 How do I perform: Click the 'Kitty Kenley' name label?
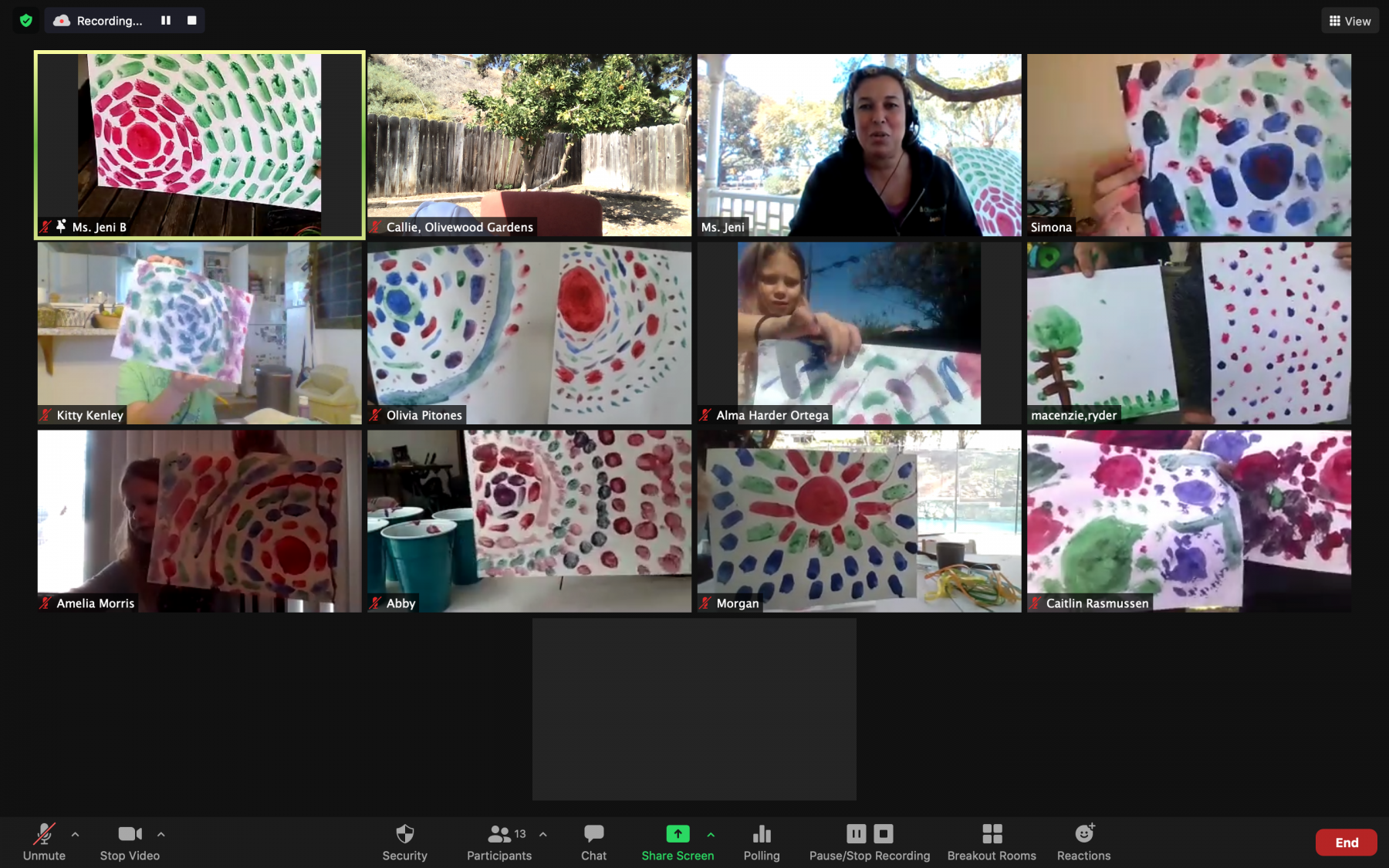pos(90,415)
